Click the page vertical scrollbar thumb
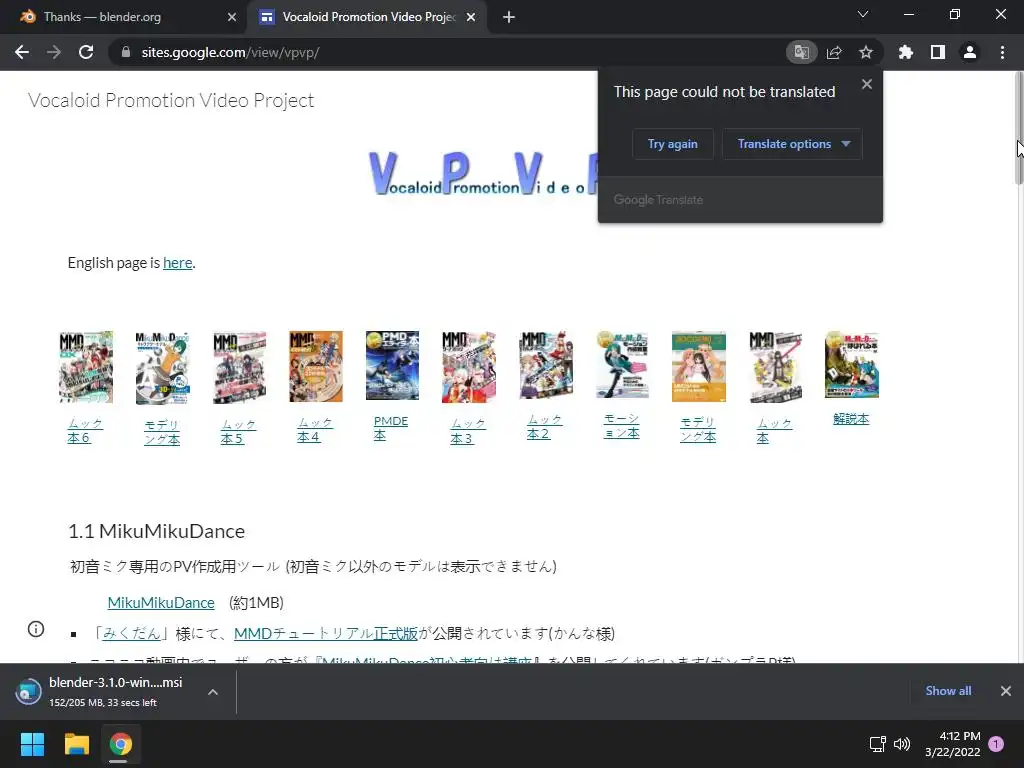 [1019, 129]
